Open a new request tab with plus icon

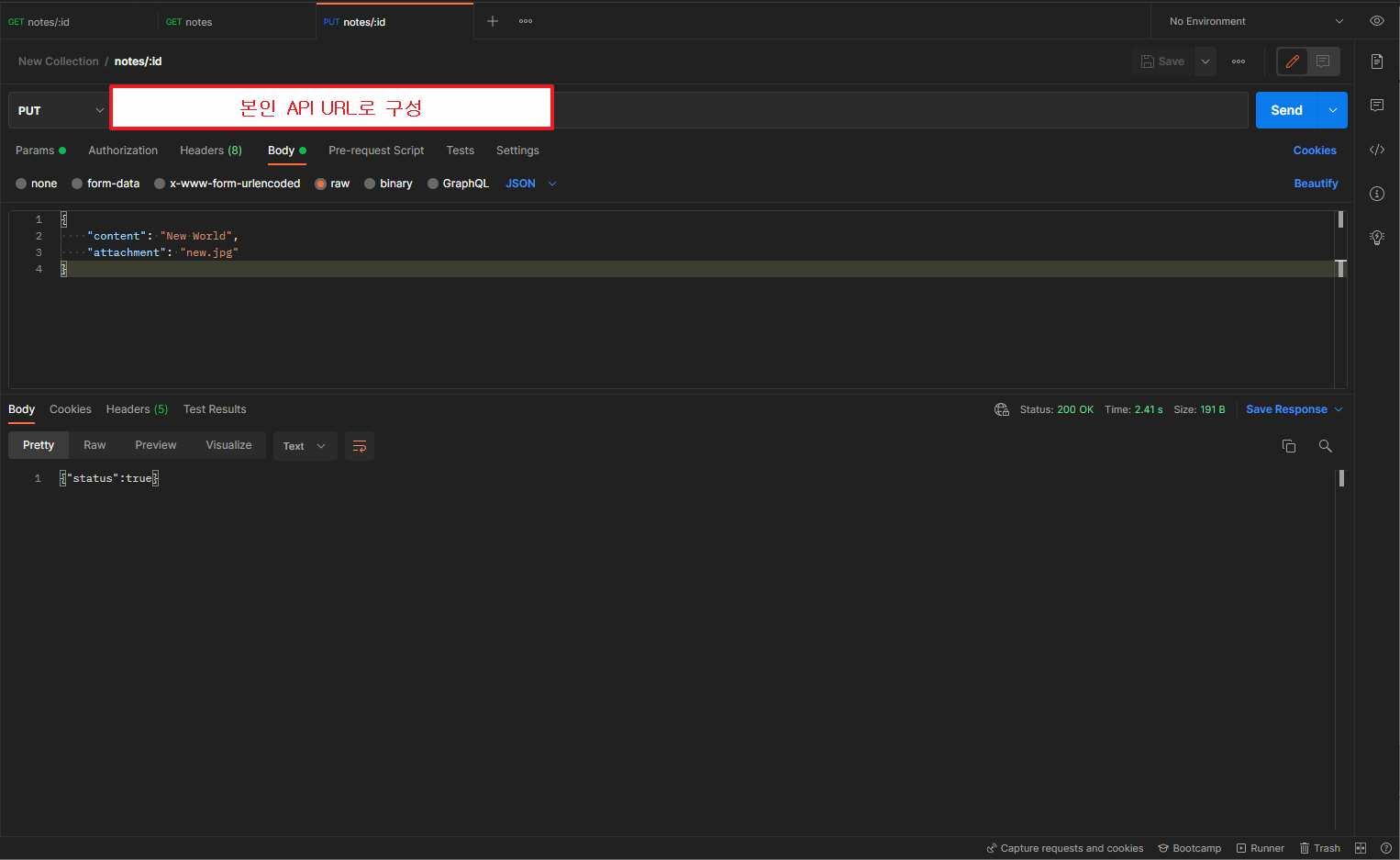point(493,21)
